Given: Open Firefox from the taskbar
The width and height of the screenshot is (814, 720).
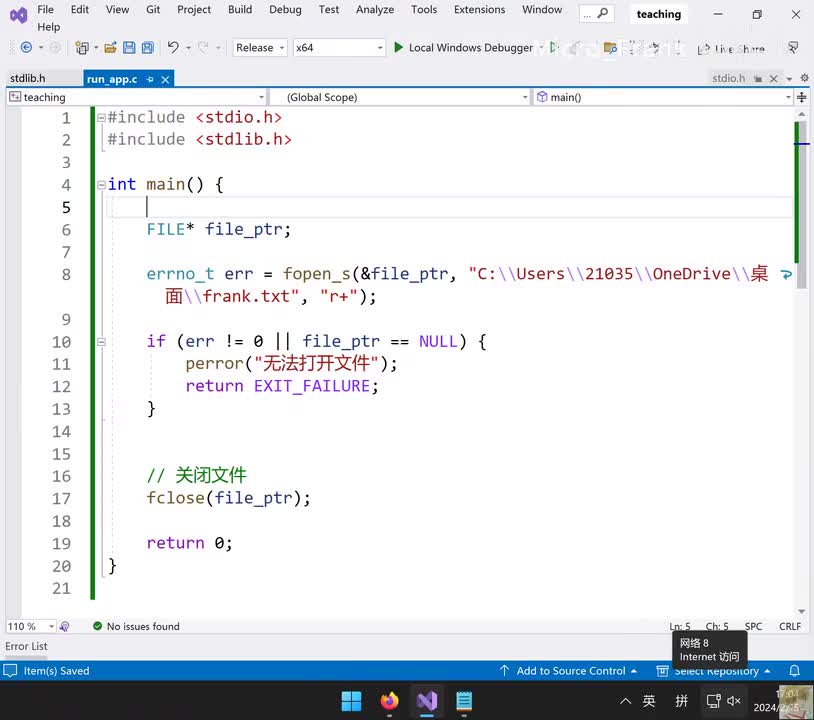Looking at the screenshot, I should [389, 701].
